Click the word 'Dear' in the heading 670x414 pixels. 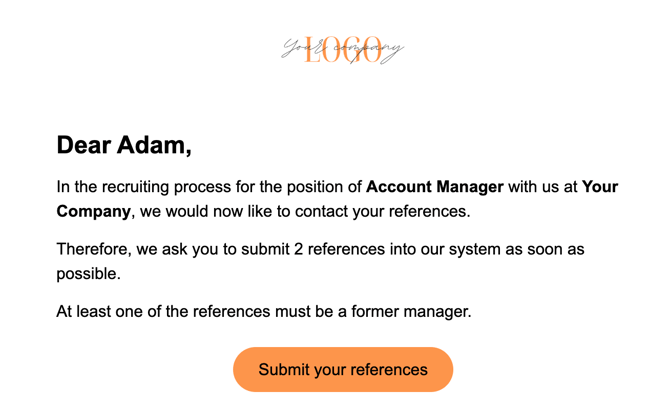84,146
